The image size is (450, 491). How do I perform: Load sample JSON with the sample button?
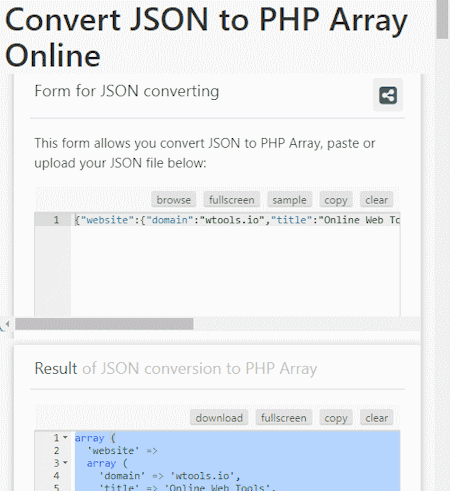coord(289,200)
